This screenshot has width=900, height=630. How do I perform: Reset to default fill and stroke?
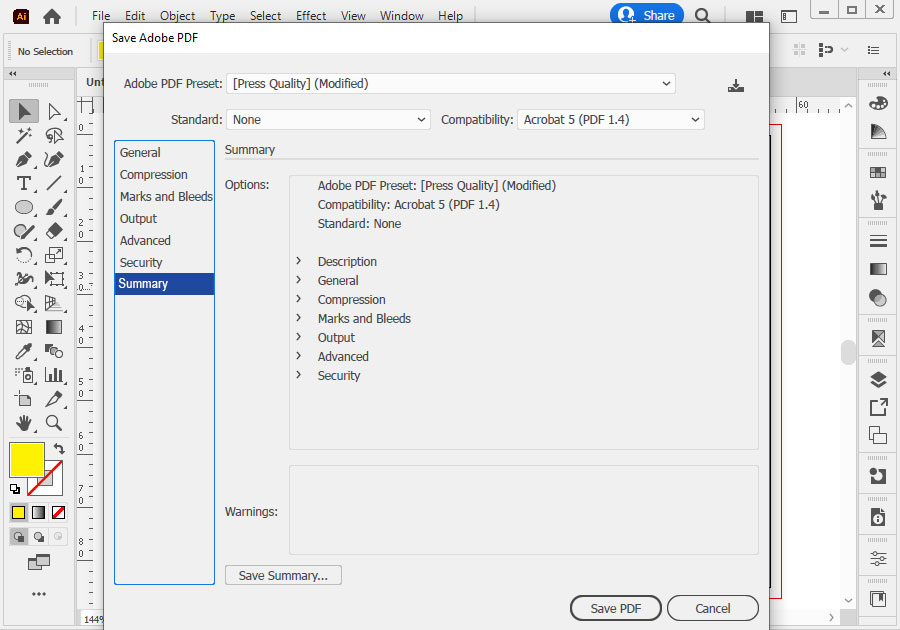point(15,489)
